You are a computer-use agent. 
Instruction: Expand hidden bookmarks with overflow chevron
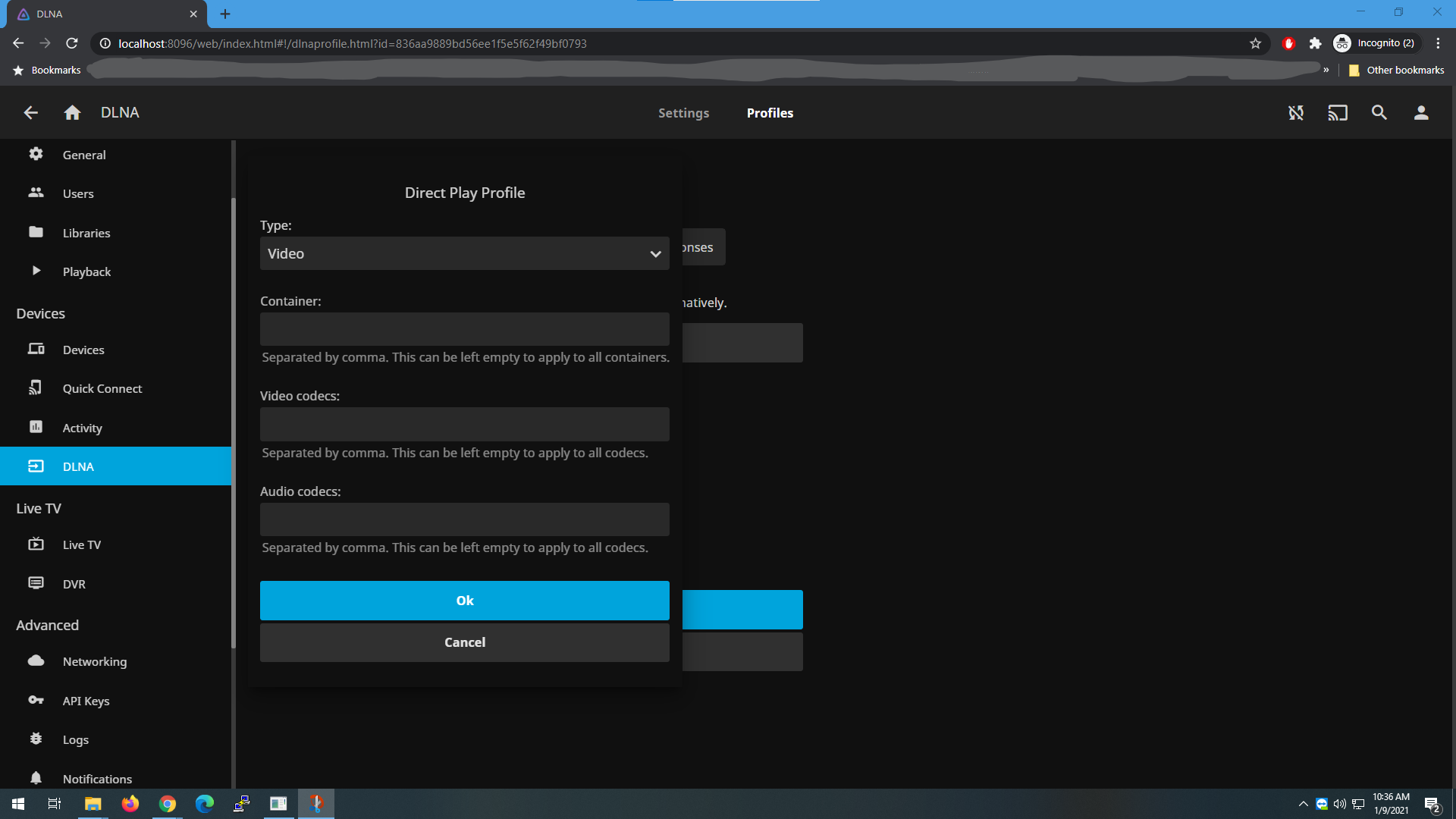pyautogui.click(x=1326, y=69)
